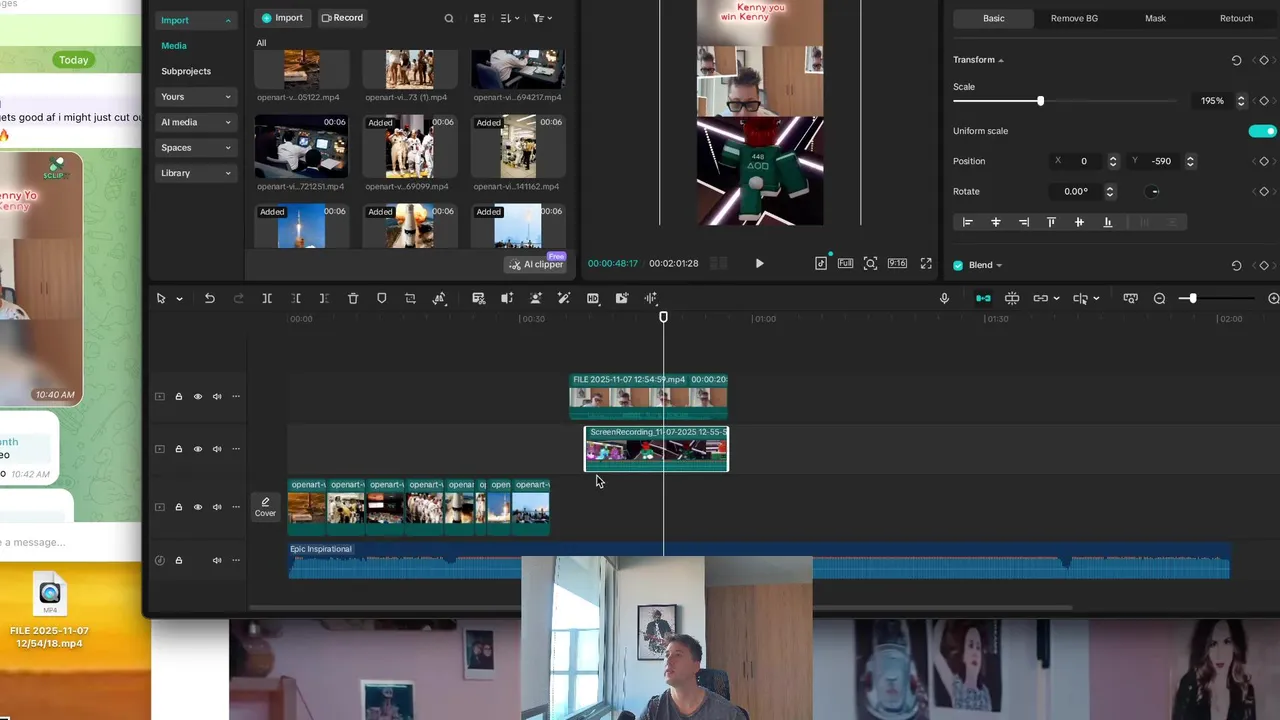The width and height of the screenshot is (1280, 720).
Task: Switch to the Basic tab
Action: [993, 18]
